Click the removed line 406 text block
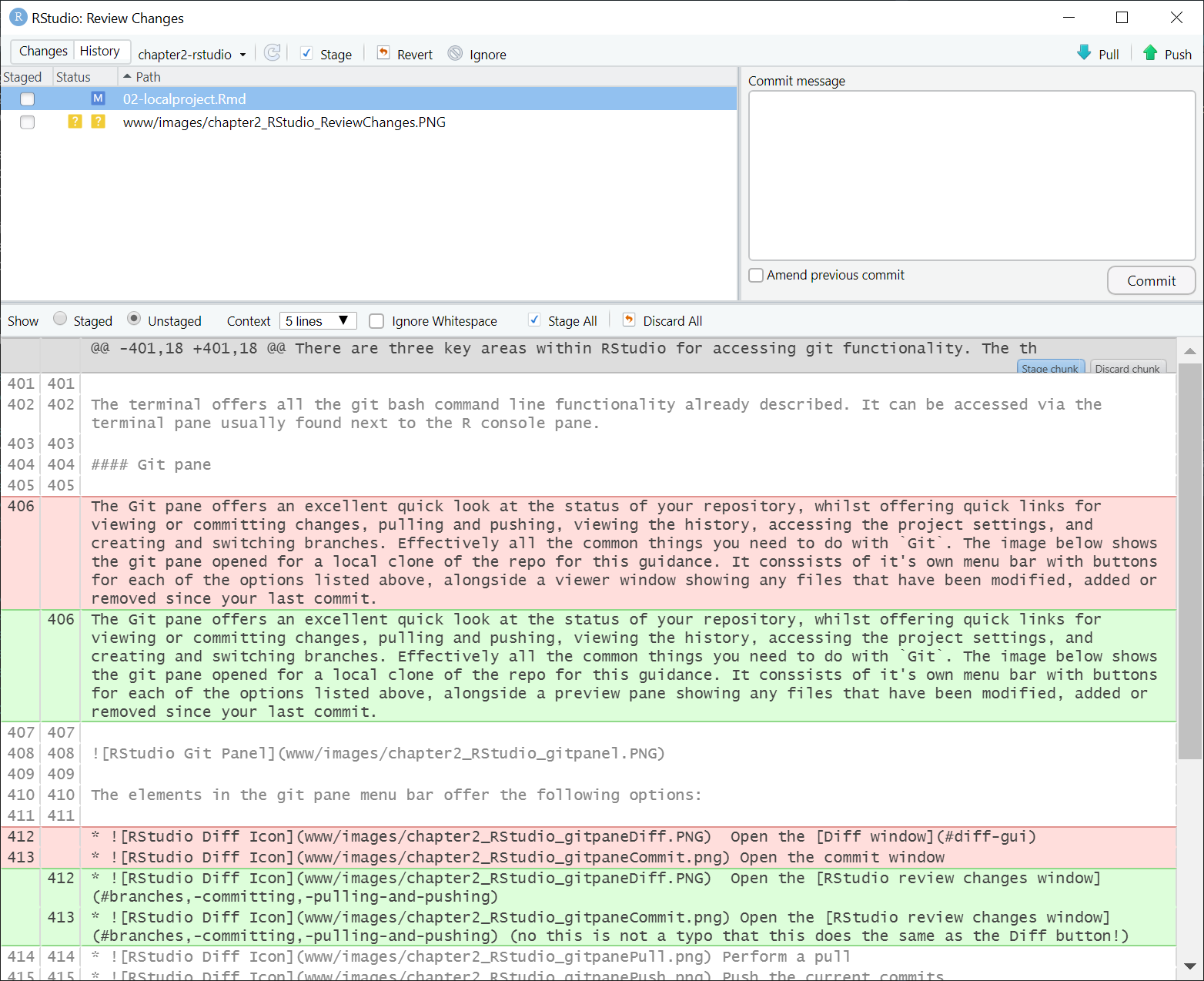Image resolution: width=1204 pixels, height=981 pixels. 624,552
